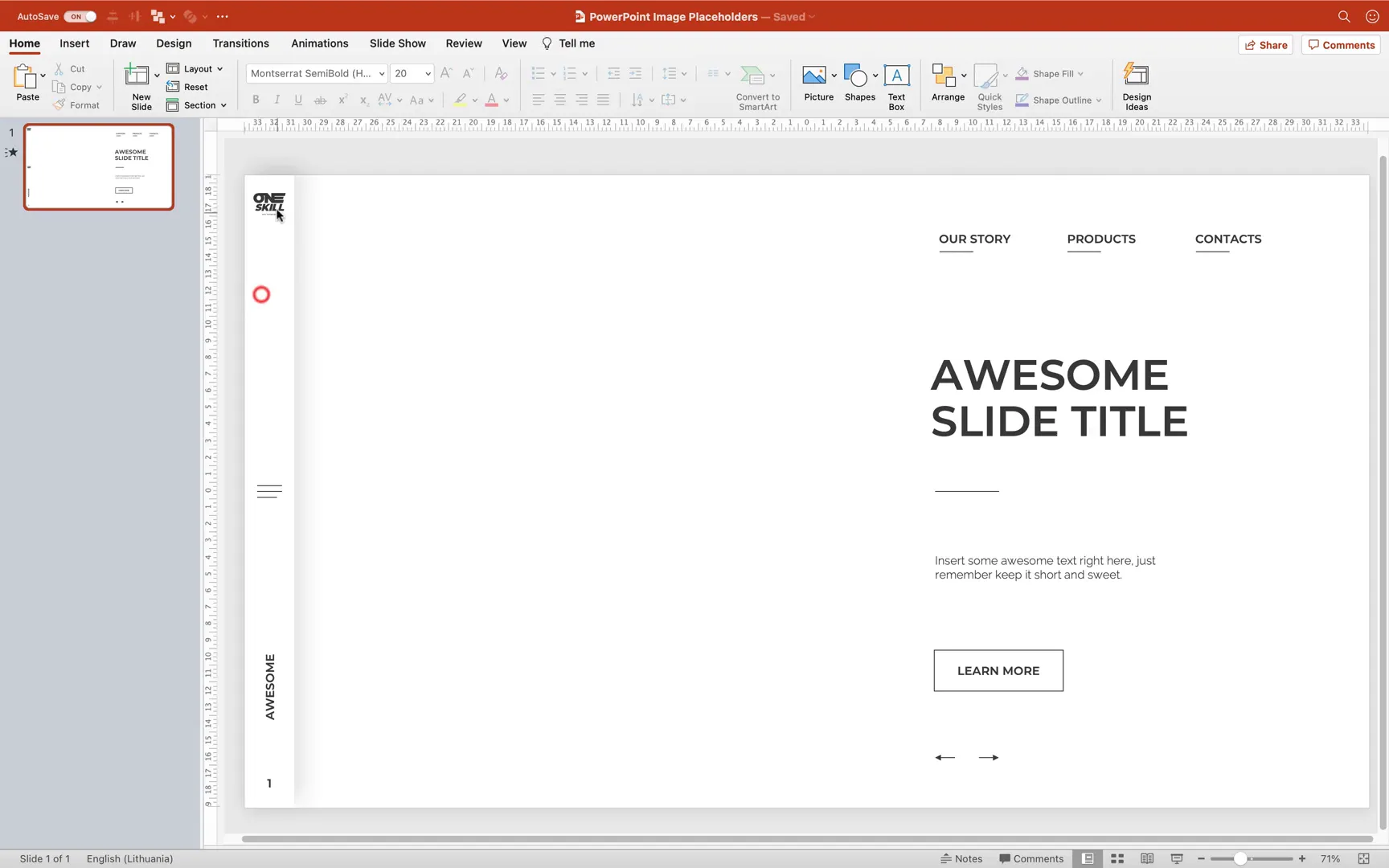Open the Draw tab
Screen dimensions: 1389x868
coord(123,43)
